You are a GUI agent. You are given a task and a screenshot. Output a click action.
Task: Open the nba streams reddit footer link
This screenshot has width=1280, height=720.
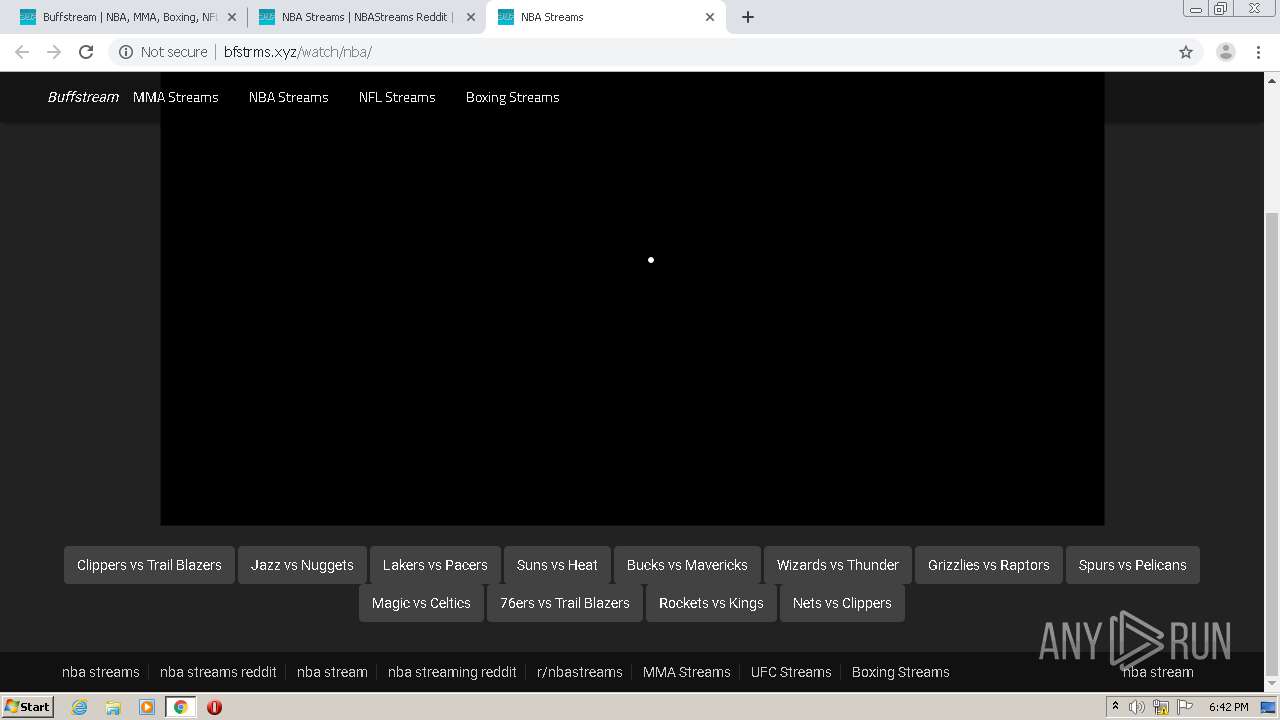click(x=218, y=672)
